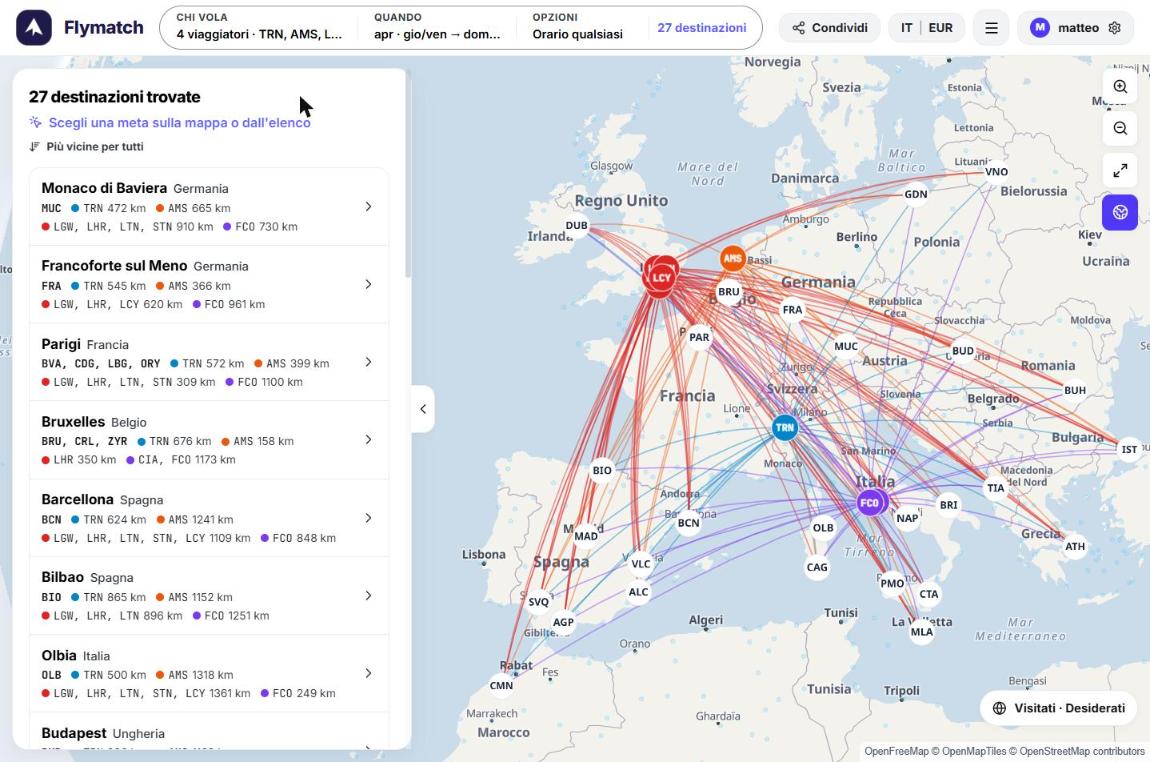Screen dimensions: 1150x762
Task: Click the DUB destination marker
Action: pyautogui.click(x=576, y=226)
